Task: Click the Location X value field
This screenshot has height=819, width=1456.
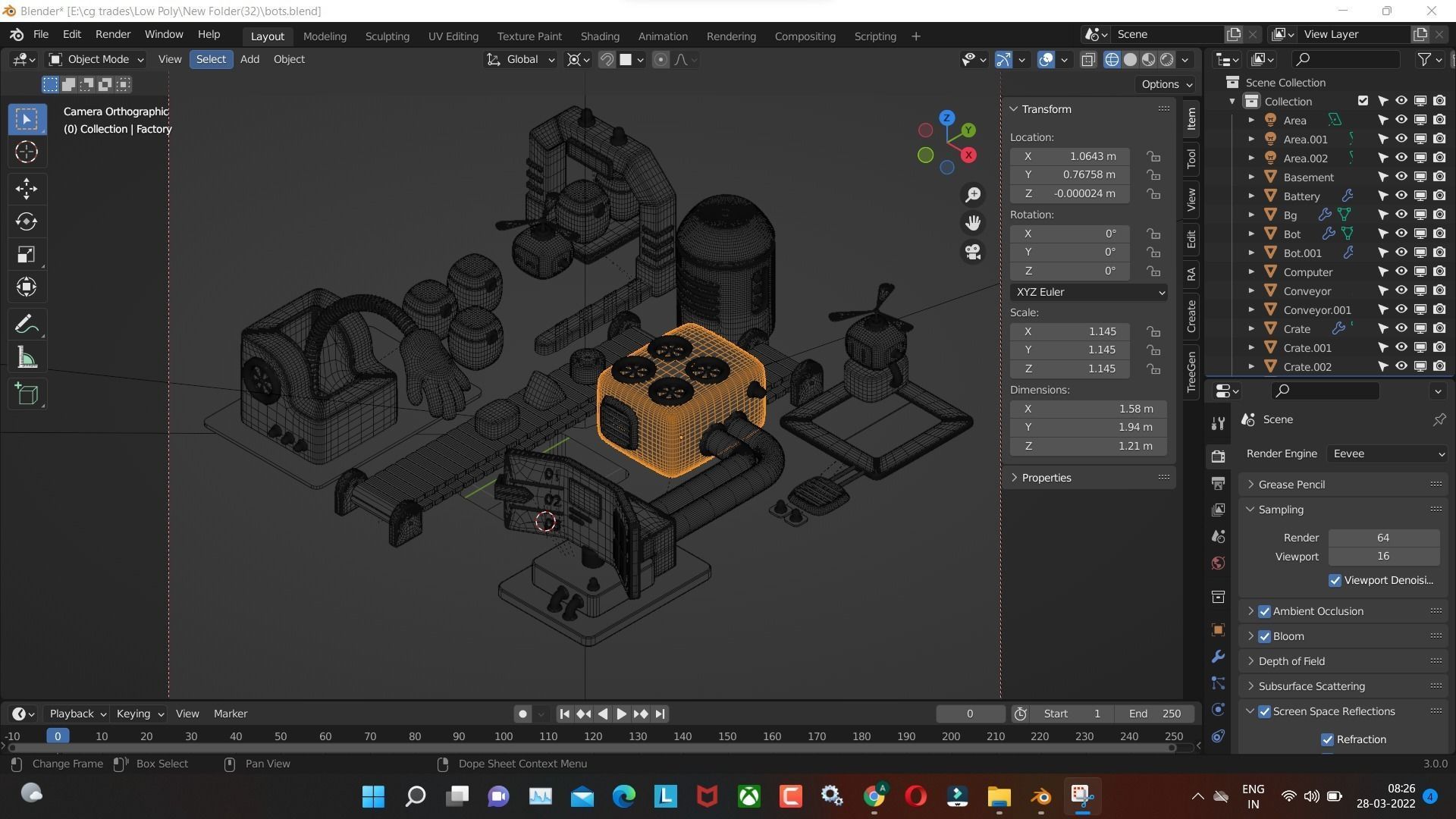Action: click(1070, 156)
